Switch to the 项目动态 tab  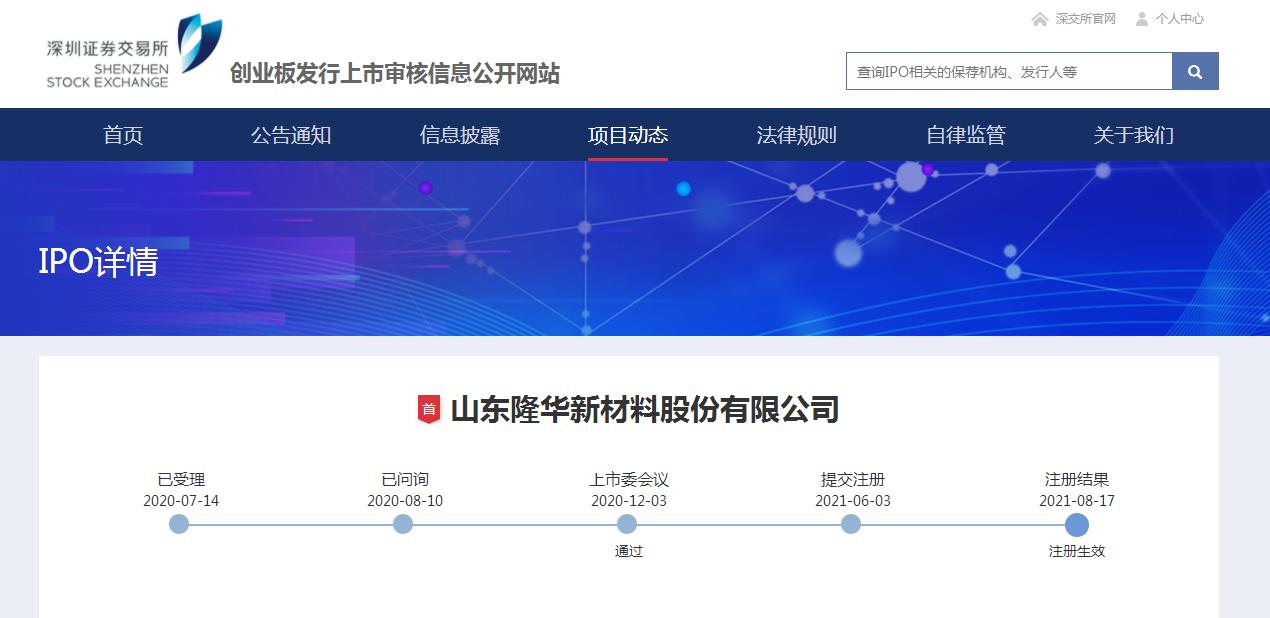point(628,135)
